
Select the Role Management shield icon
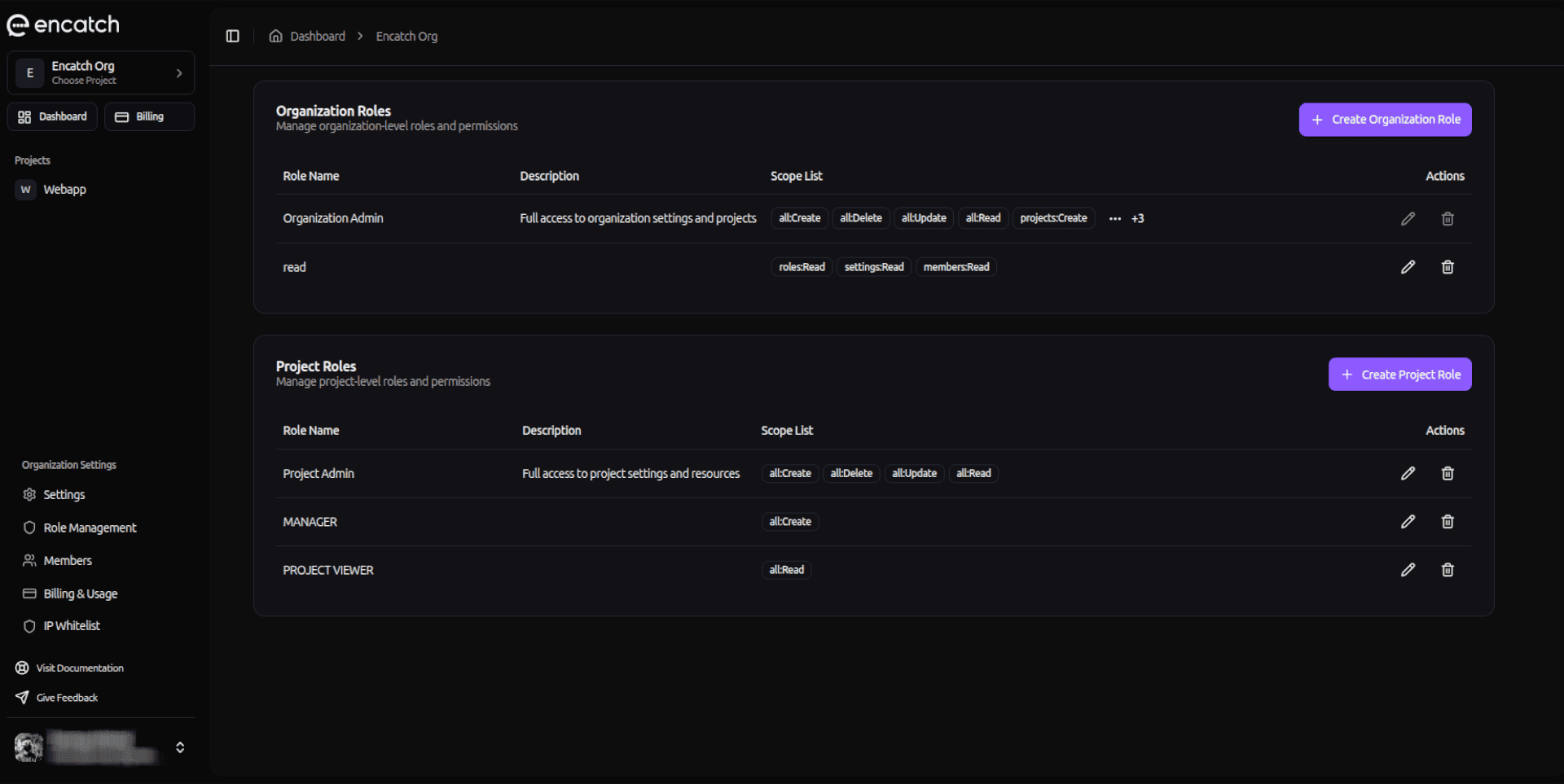point(29,528)
